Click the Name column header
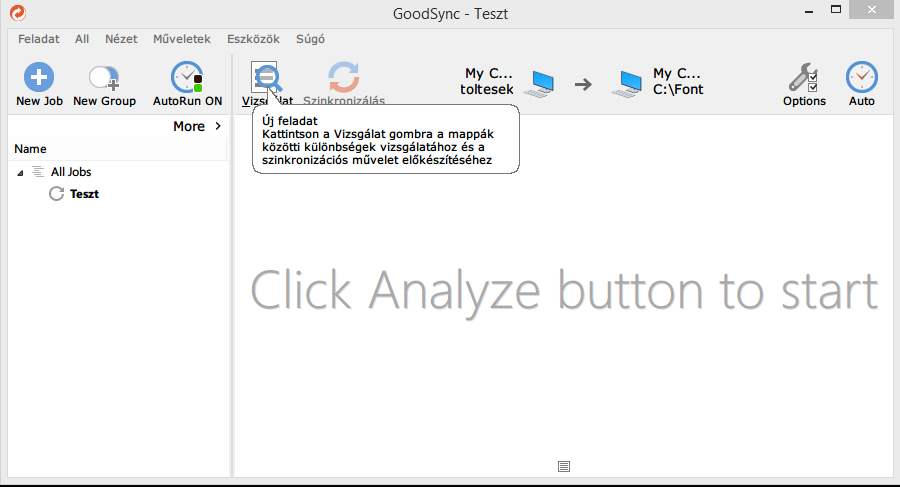 coord(31,149)
